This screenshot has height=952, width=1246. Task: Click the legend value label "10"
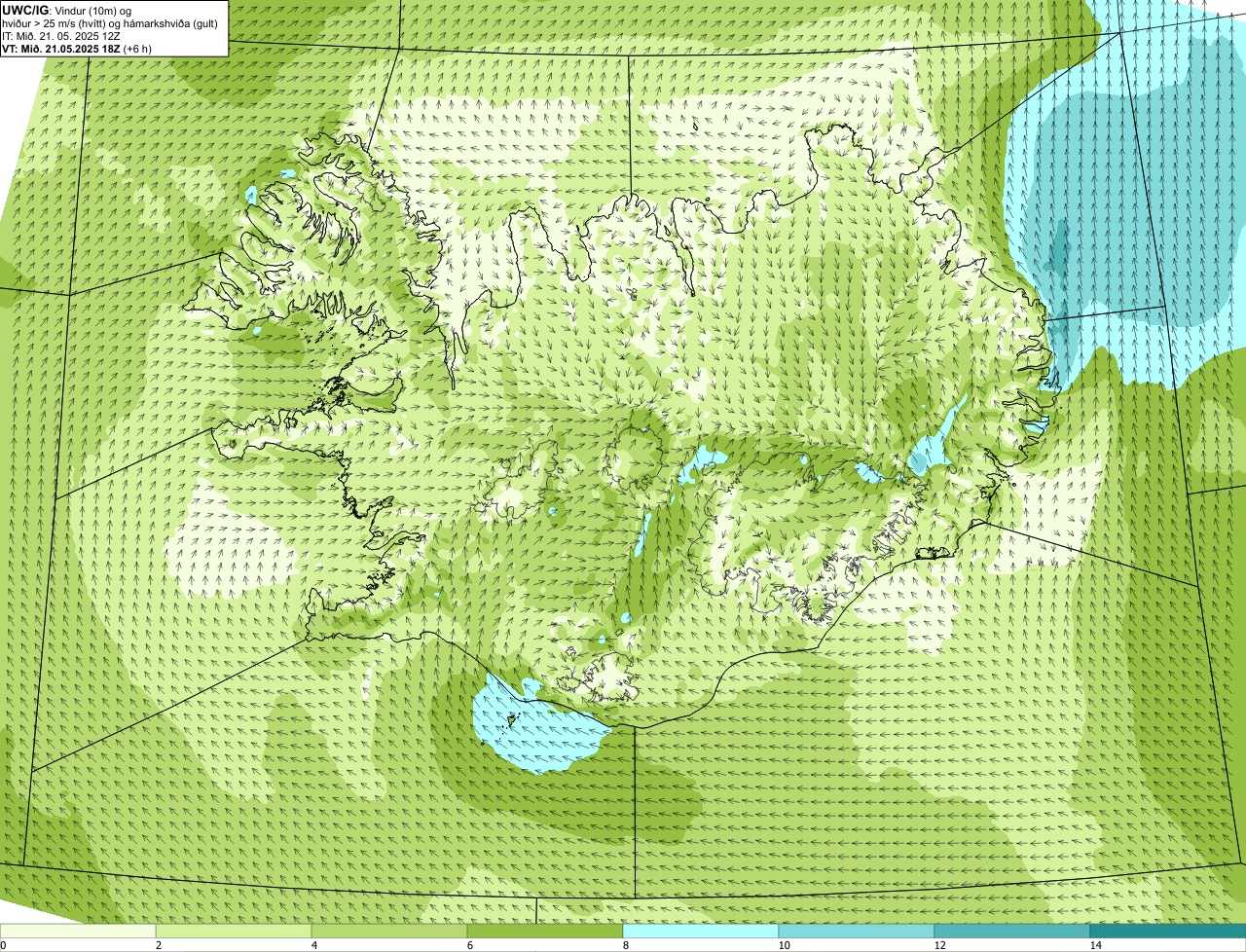click(x=783, y=945)
